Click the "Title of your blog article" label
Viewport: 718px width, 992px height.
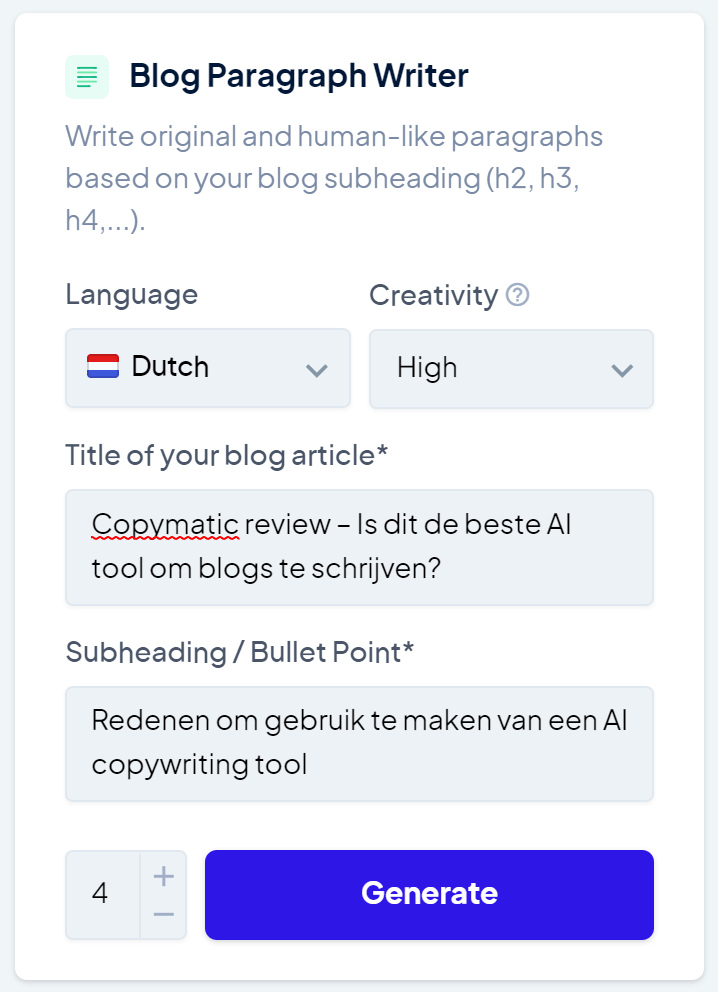click(x=226, y=455)
